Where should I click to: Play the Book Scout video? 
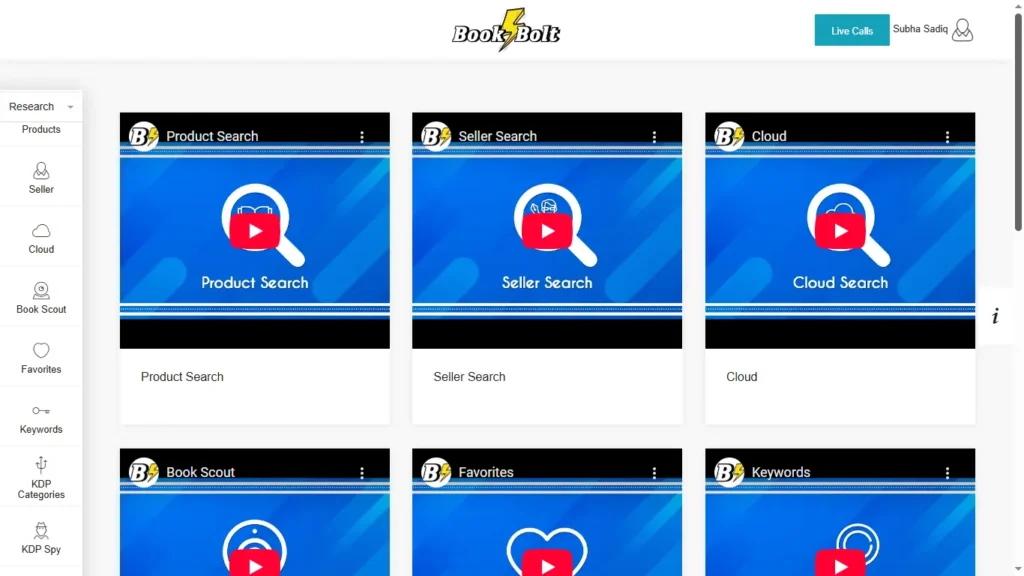point(255,564)
